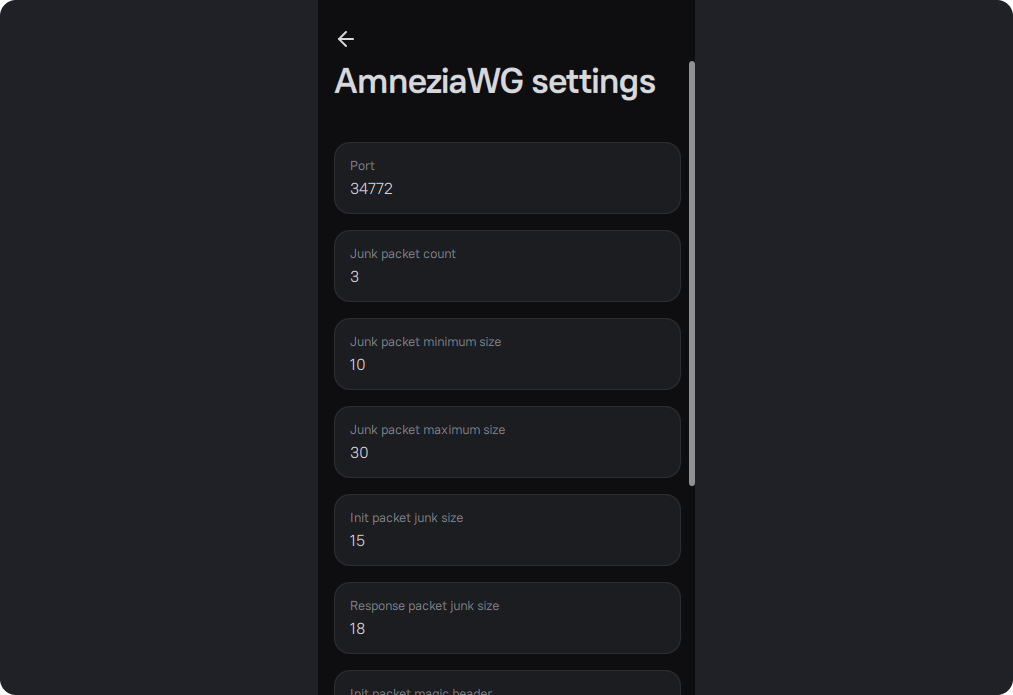
Task: Click the Port input field
Action: click(x=507, y=178)
